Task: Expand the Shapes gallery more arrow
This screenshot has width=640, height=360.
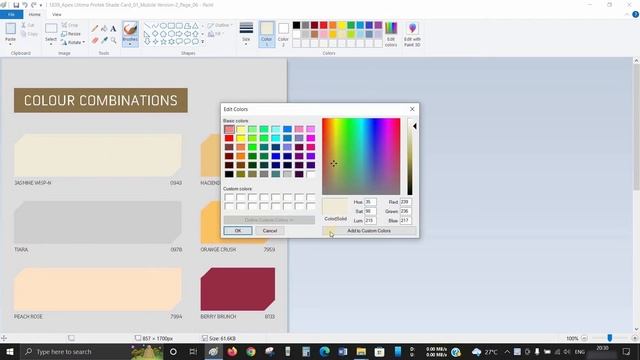Action: click(202, 42)
